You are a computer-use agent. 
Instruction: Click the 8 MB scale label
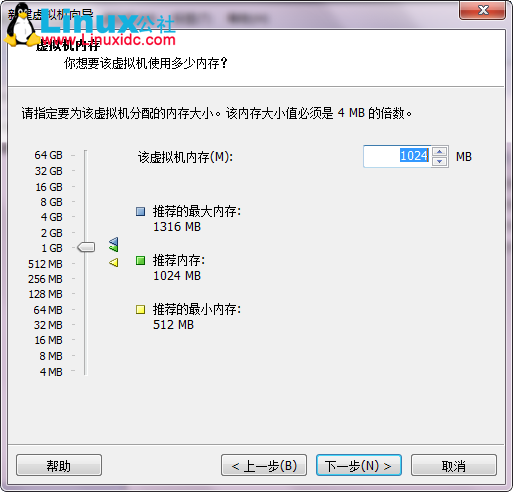51,356
